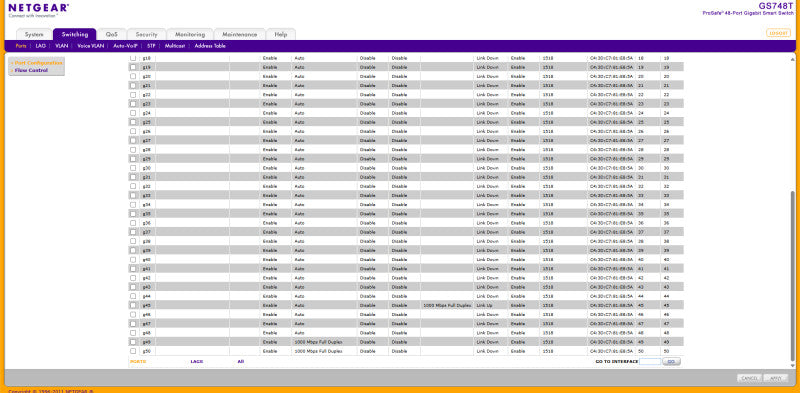The image size is (800, 393).
Task: Select the checkbox for port g37
Action: [x=133, y=232]
